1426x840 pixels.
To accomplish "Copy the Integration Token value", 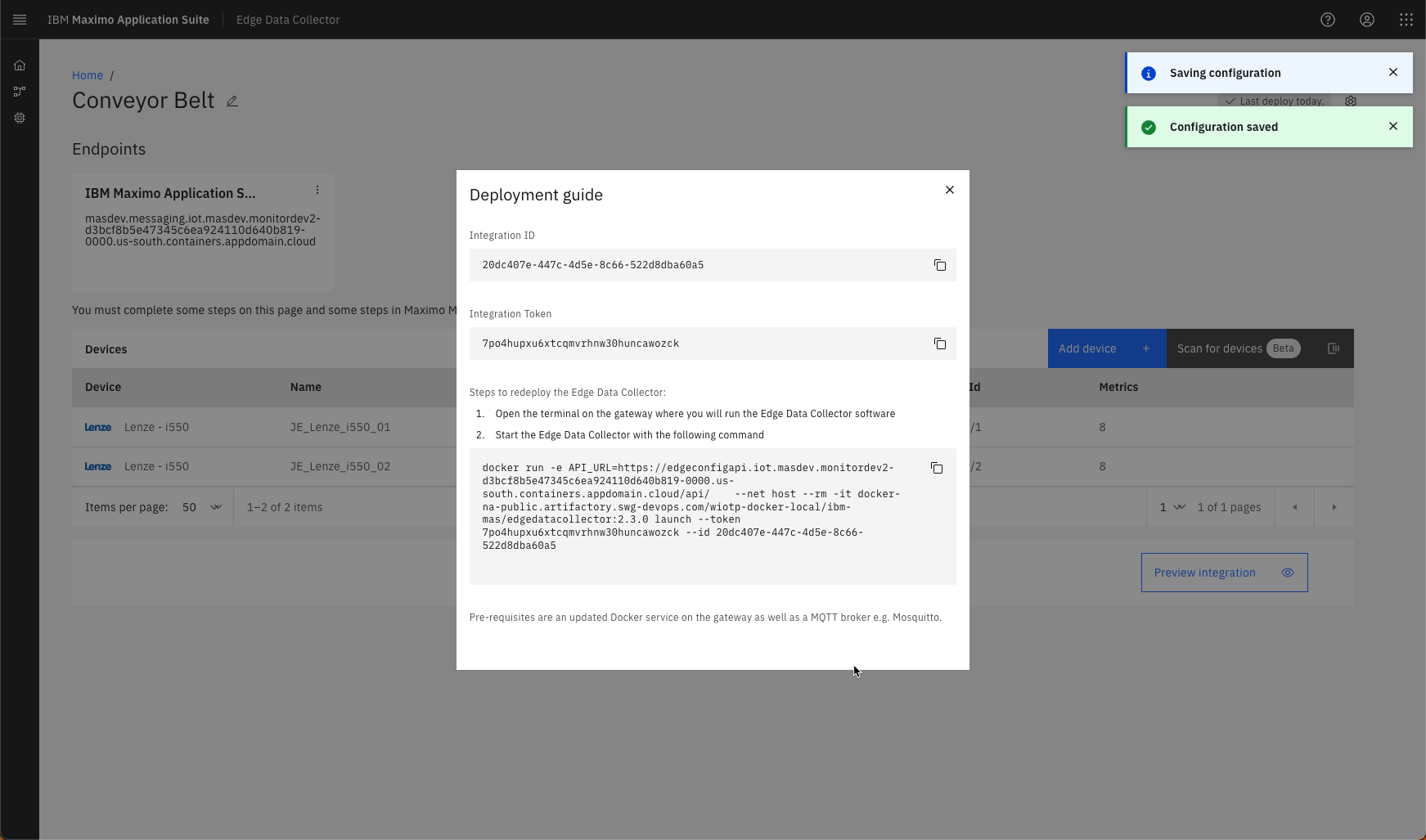I will pyautogui.click(x=940, y=344).
